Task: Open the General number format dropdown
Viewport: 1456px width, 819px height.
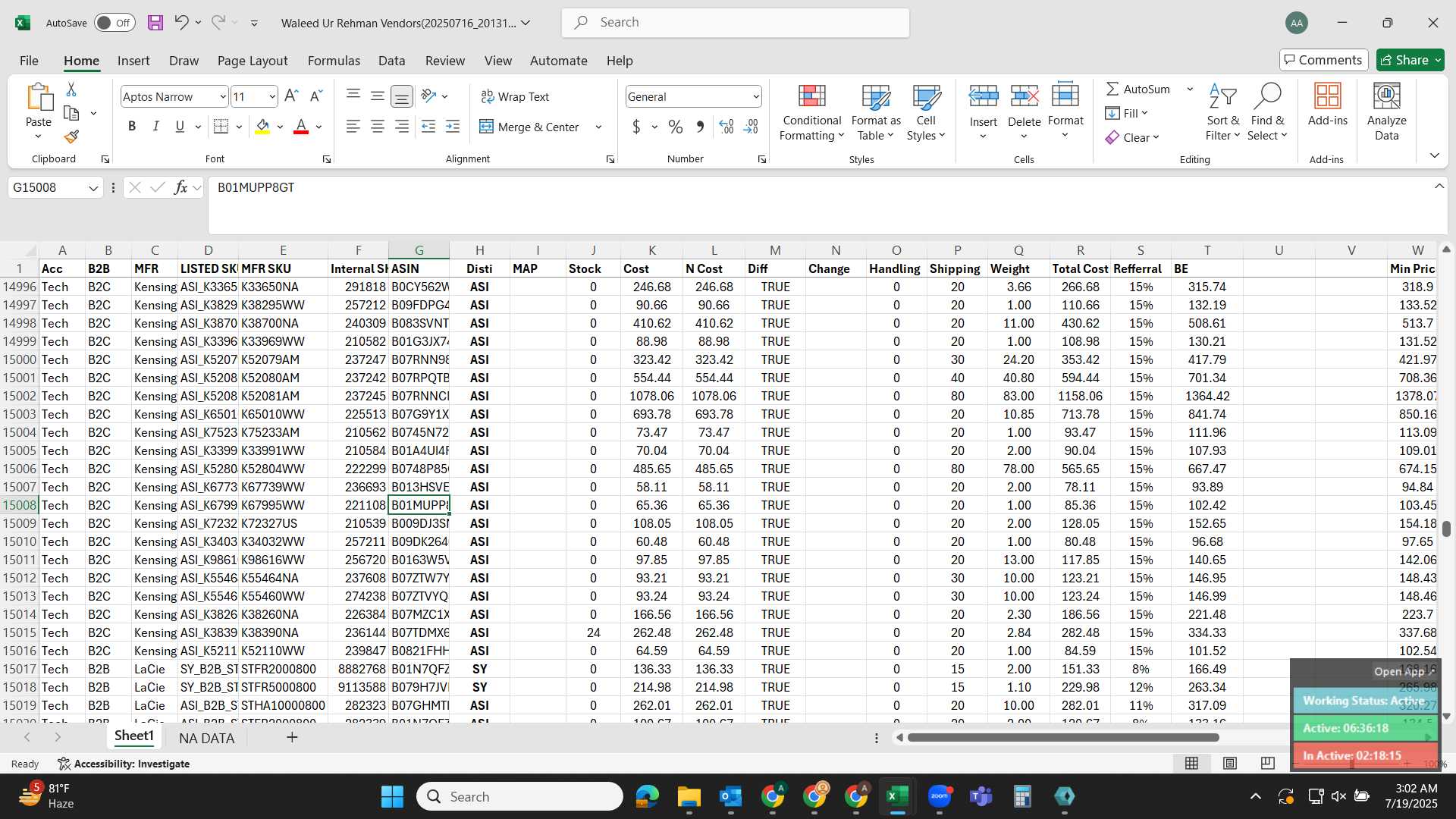Action: 756,96
